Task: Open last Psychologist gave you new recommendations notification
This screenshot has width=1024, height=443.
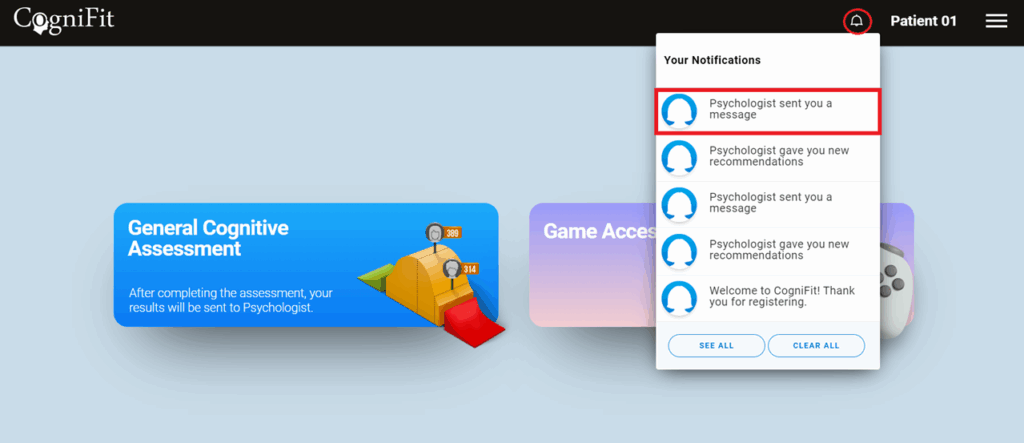Action: 768,251
